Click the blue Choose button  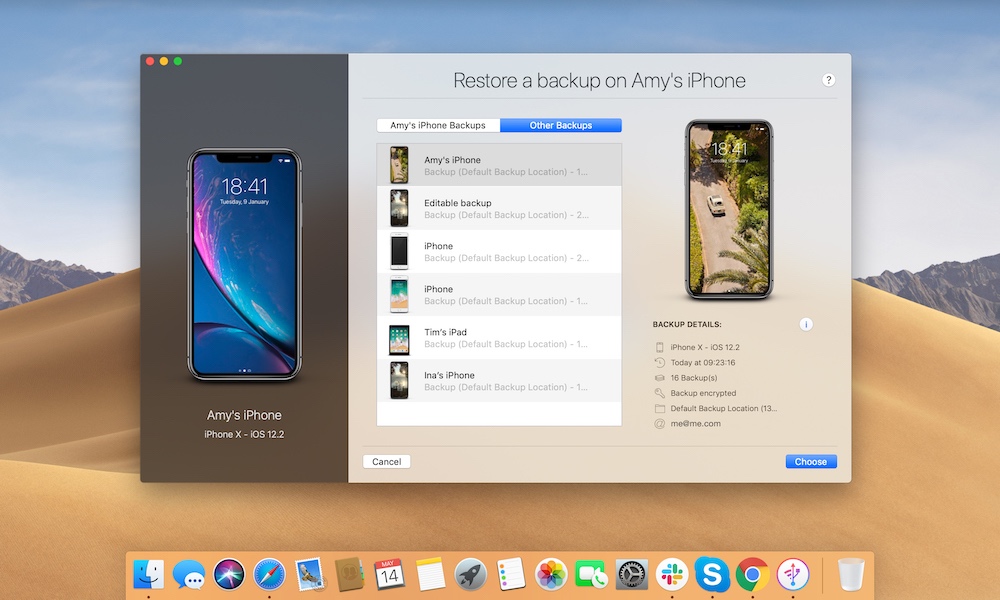tap(811, 462)
